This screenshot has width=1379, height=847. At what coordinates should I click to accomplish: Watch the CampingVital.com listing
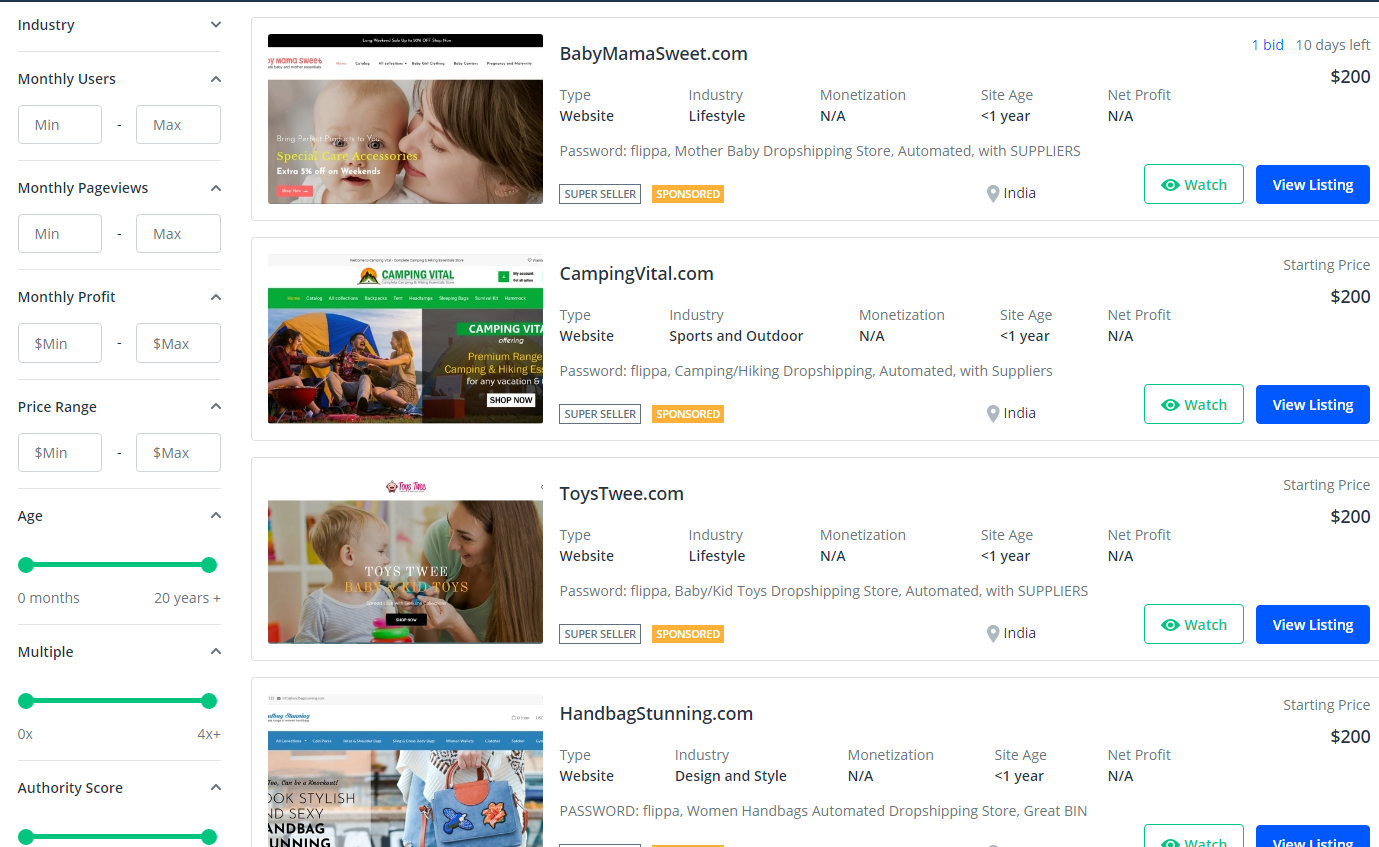point(1194,404)
